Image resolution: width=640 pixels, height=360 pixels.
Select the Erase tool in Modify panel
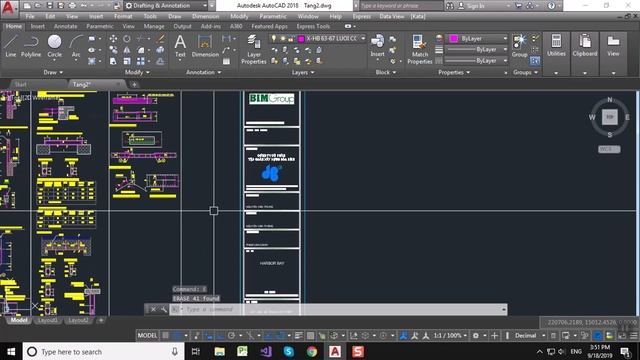tap(160, 39)
